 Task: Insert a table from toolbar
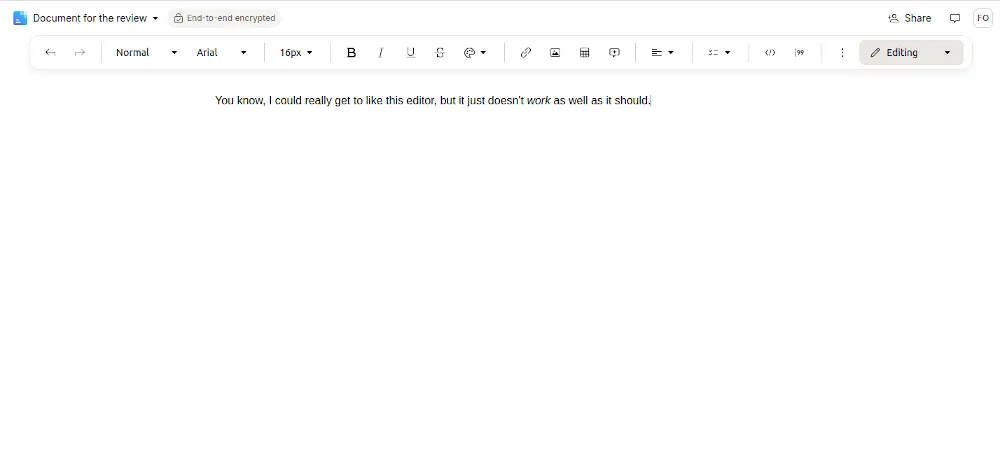click(584, 53)
